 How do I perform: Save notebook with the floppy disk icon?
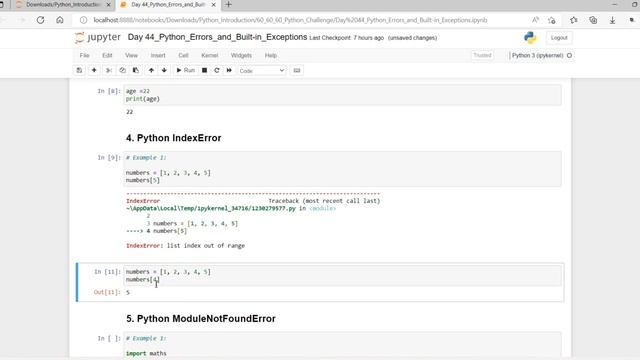[x=79, y=70]
